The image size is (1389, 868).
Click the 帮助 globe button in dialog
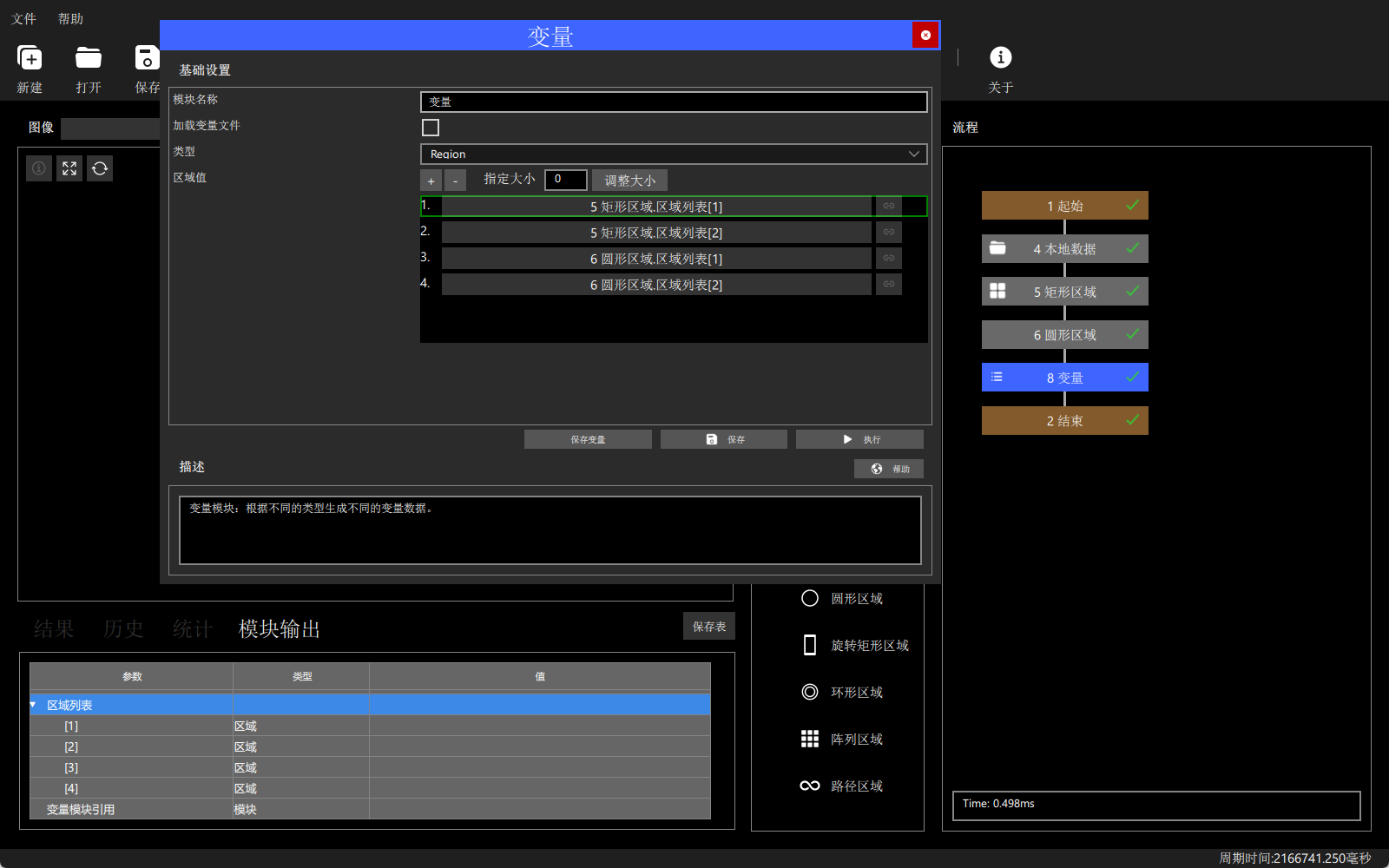pos(889,469)
